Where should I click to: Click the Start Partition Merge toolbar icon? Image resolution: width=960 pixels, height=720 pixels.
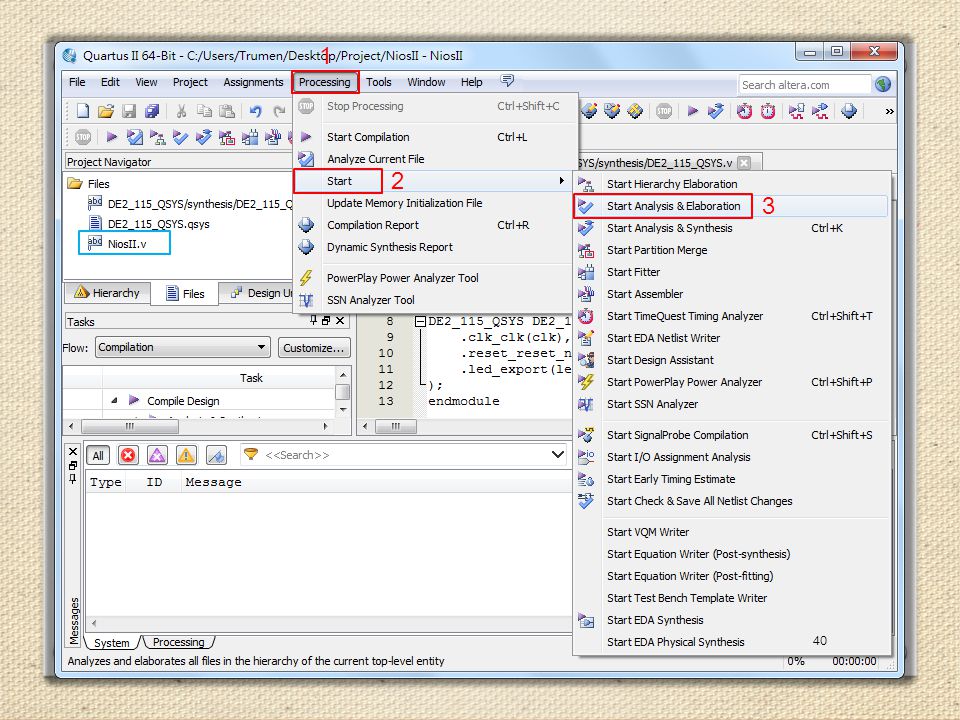pos(227,137)
